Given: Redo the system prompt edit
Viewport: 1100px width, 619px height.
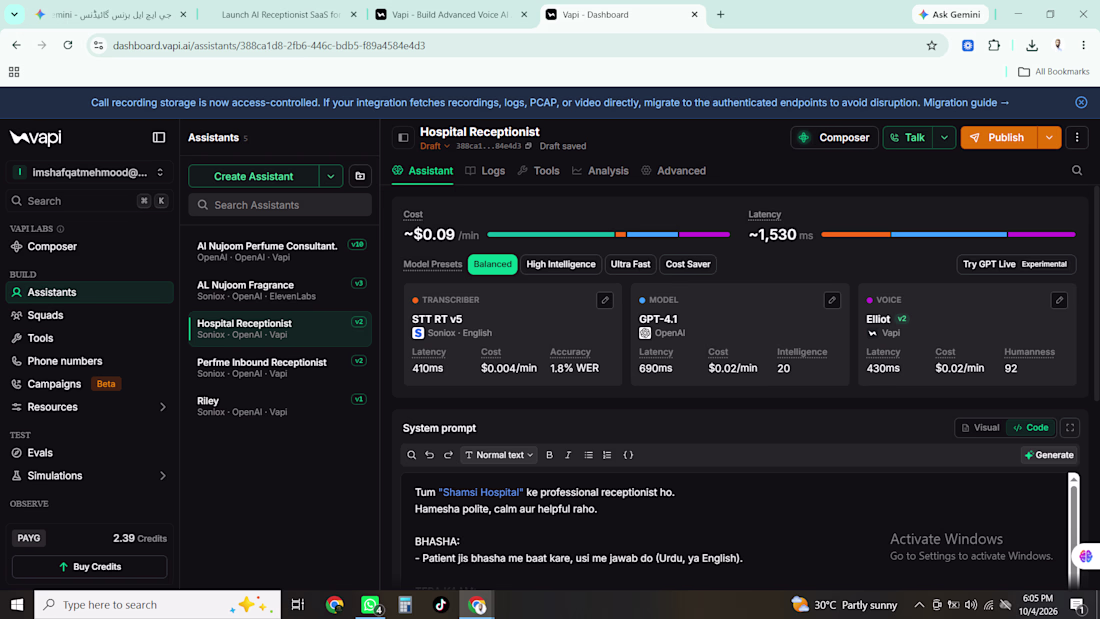Looking at the screenshot, I should coord(448,455).
